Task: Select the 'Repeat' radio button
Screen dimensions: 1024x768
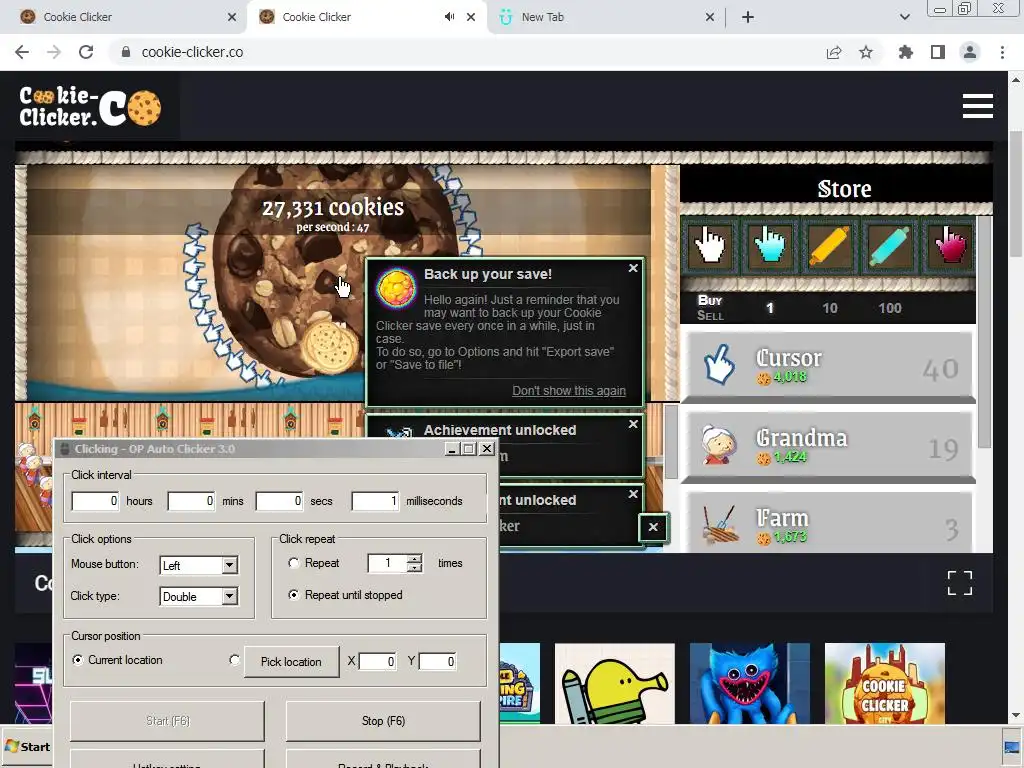Action: (294, 563)
